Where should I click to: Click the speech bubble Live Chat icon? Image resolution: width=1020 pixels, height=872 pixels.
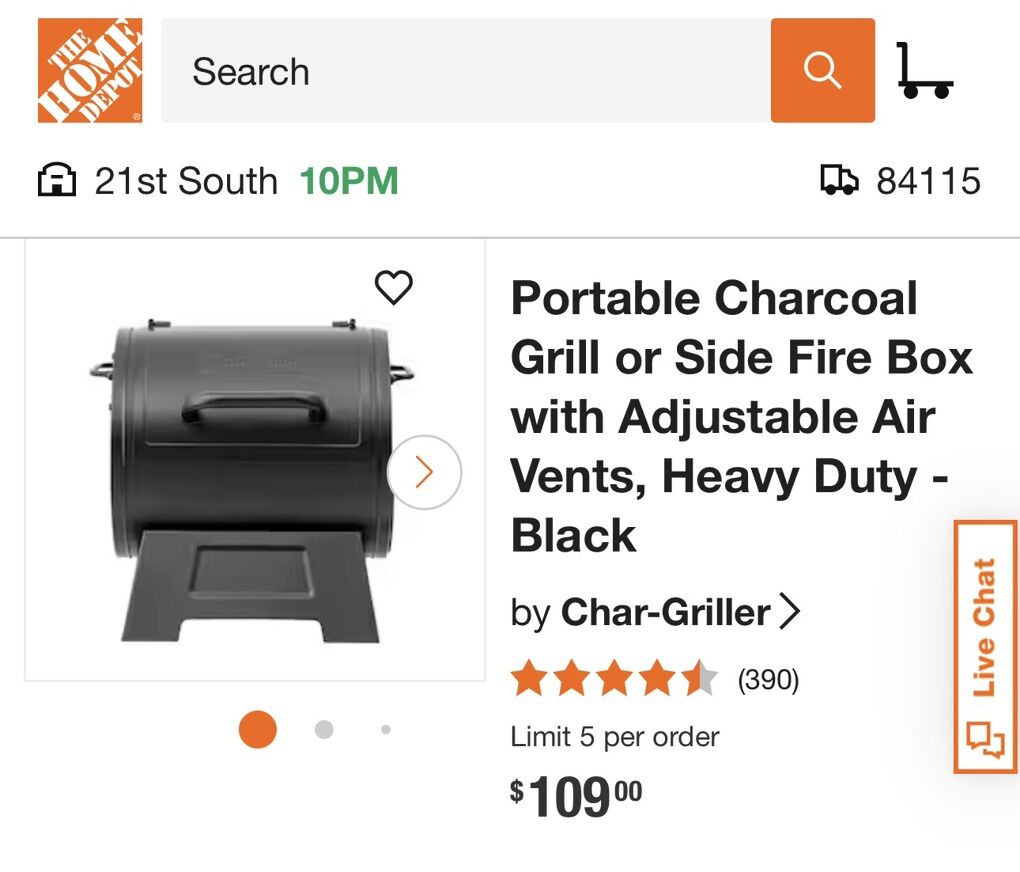click(x=985, y=739)
